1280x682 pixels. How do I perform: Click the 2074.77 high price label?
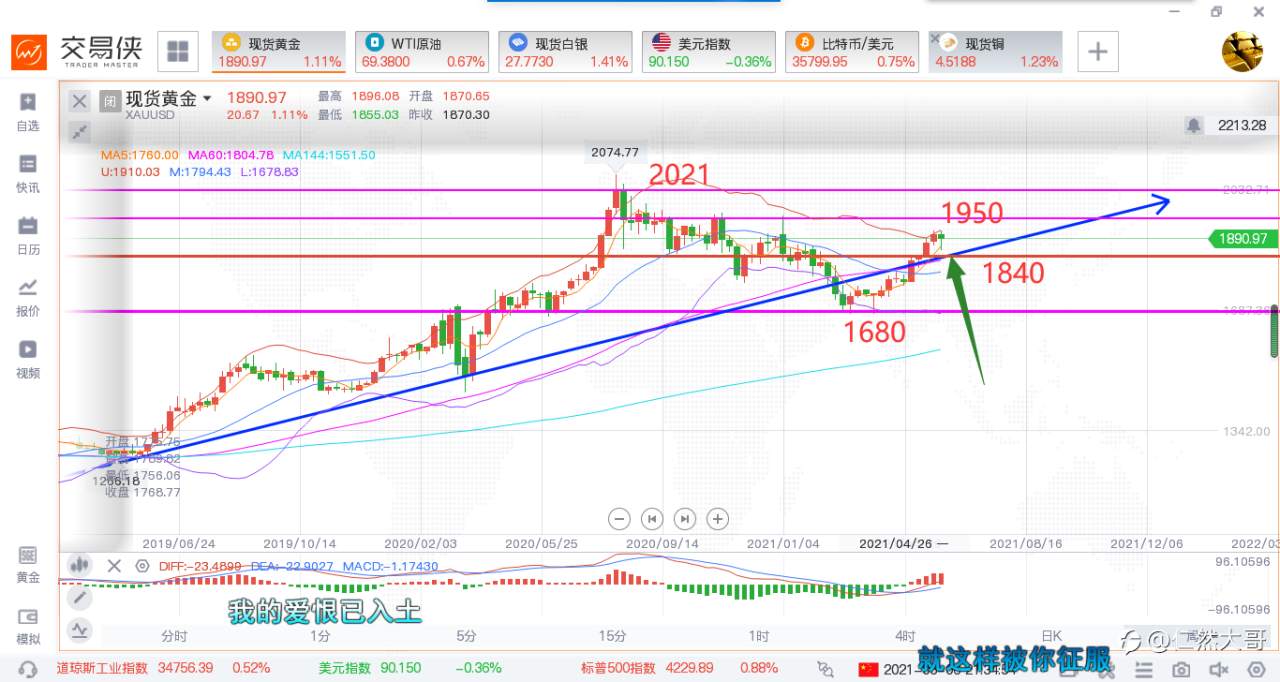[x=615, y=152]
